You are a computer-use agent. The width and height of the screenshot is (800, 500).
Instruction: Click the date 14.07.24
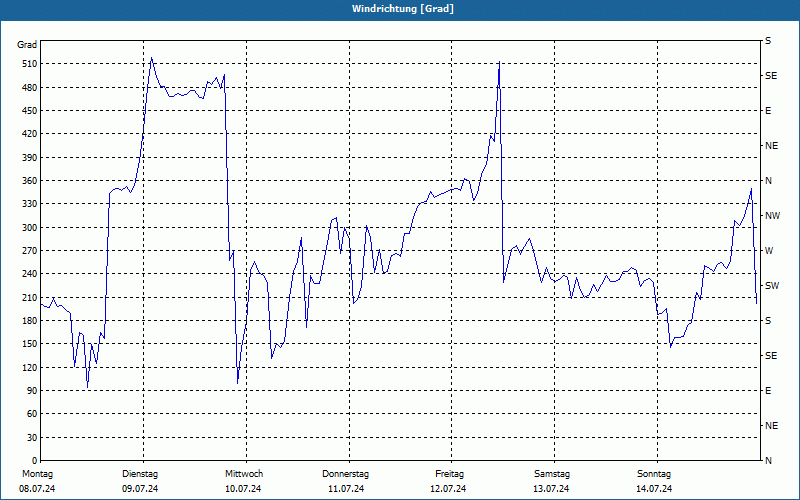(654, 489)
